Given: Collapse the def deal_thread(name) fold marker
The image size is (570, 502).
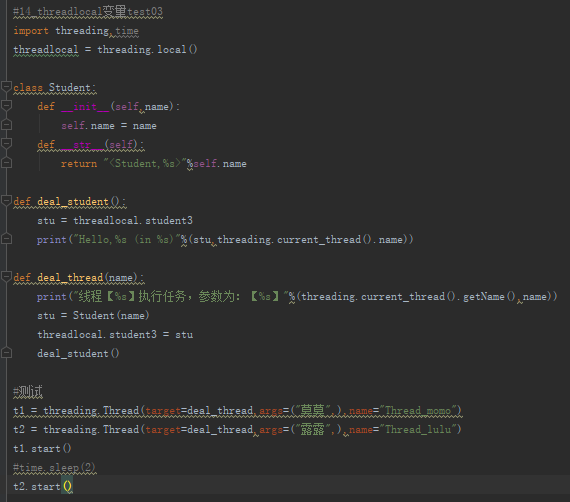Looking at the screenshot, I should click(6, 277).
